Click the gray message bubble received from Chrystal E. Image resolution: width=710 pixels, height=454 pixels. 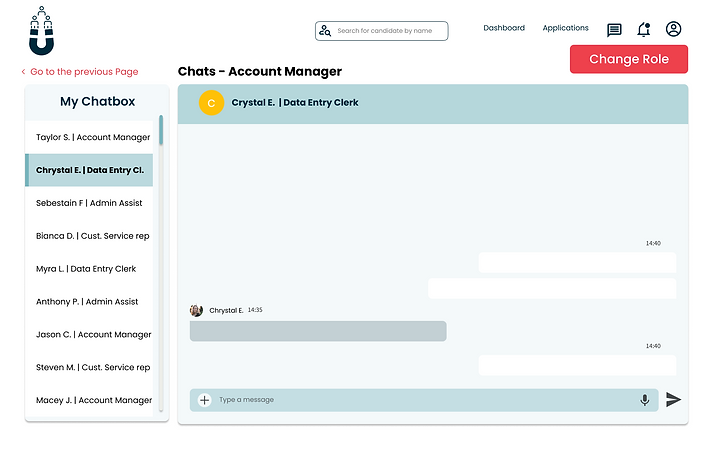(318, 331)
